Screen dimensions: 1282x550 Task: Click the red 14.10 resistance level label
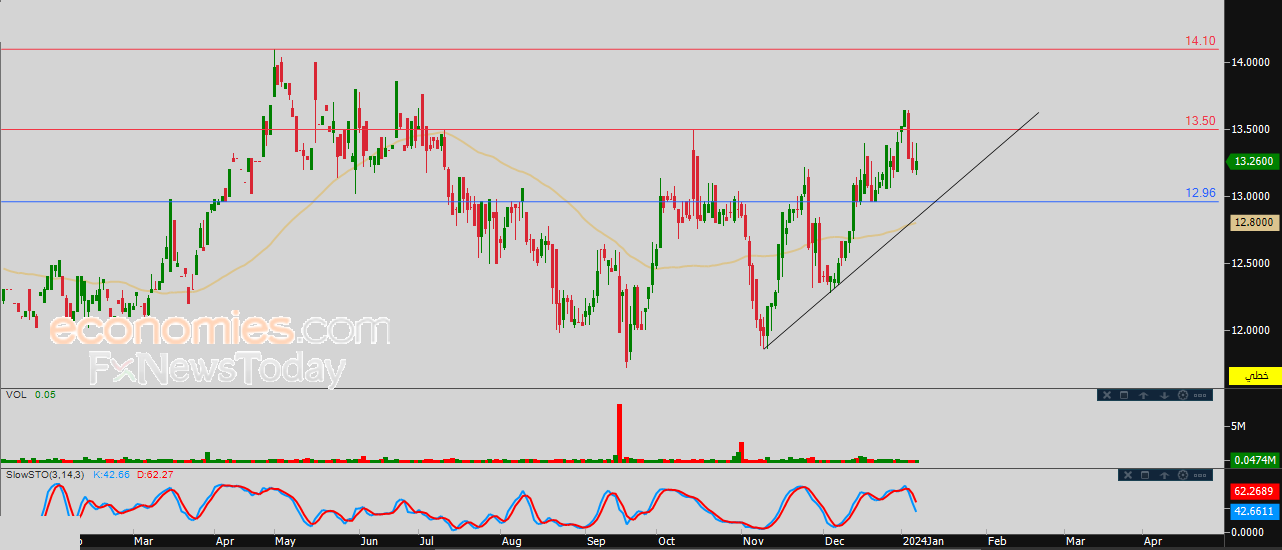1200,41
